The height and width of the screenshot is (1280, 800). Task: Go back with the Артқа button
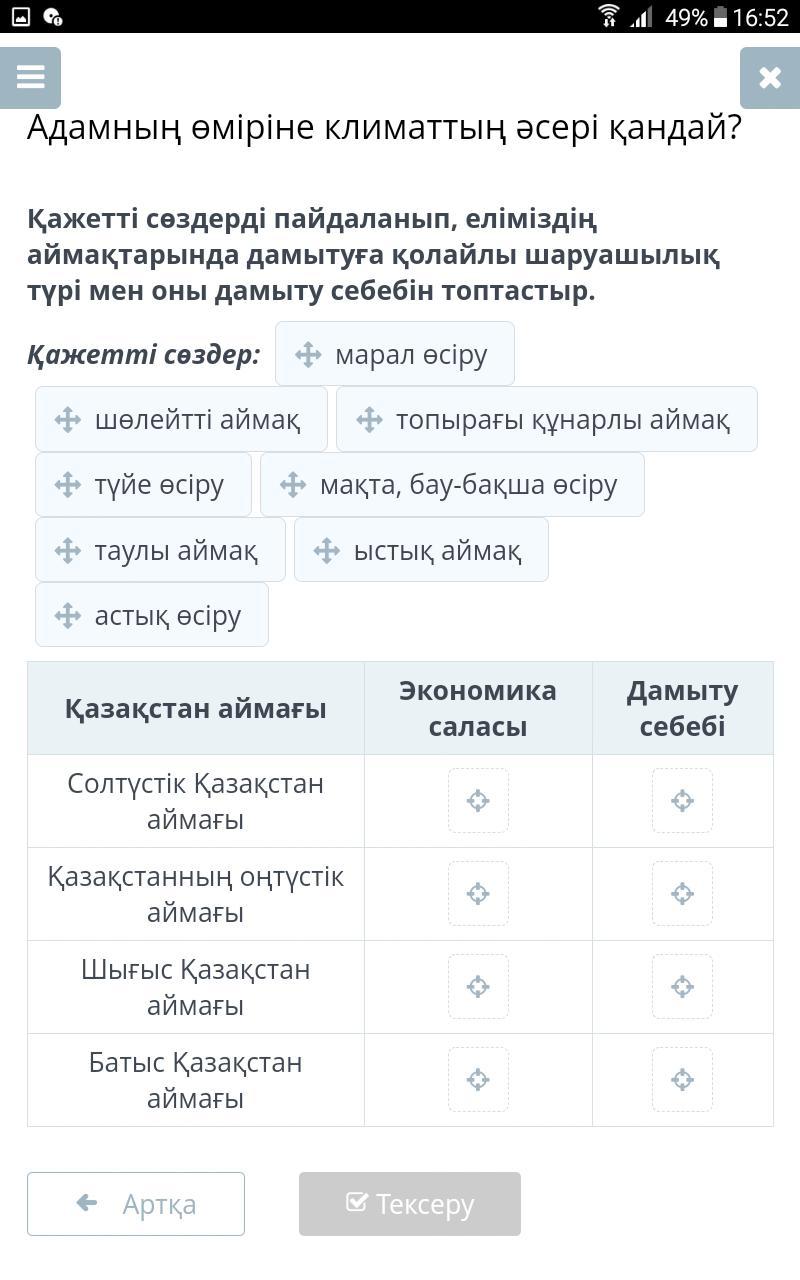[x=136, y=1204]
